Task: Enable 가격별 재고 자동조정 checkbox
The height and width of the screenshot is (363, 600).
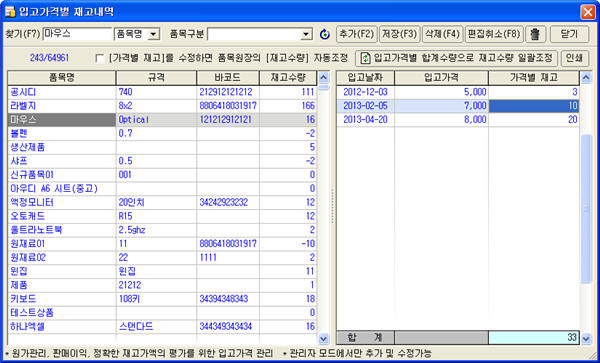Action: point(100,59)
